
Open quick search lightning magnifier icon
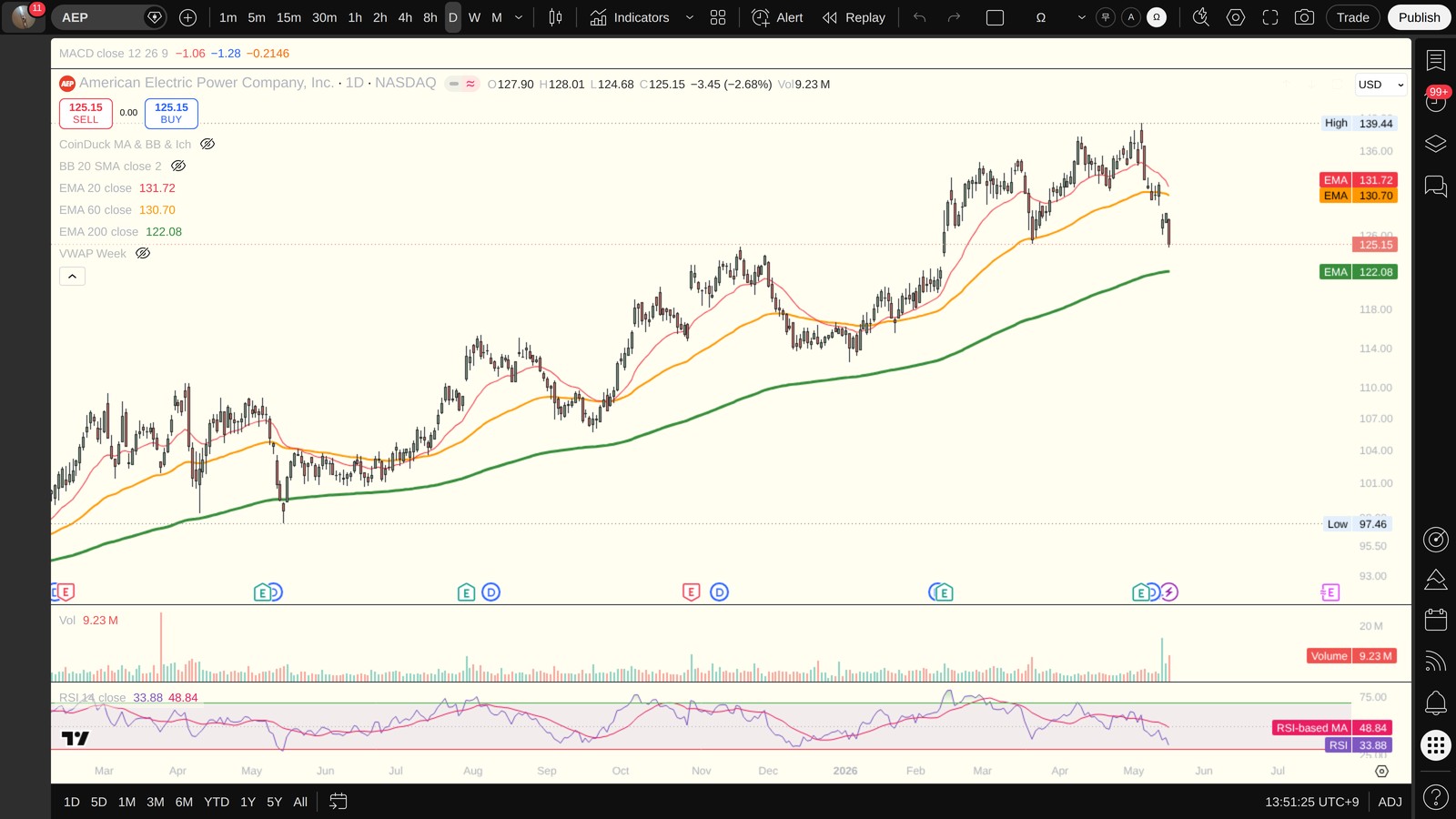pos(1200,17)
